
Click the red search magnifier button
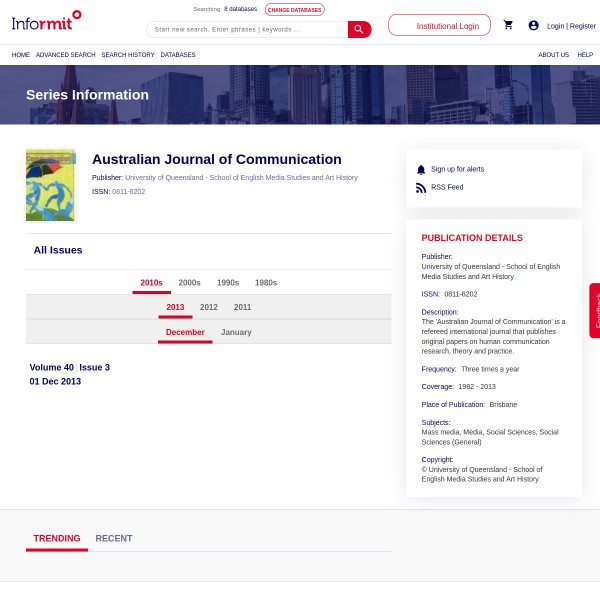coord(359,29)
